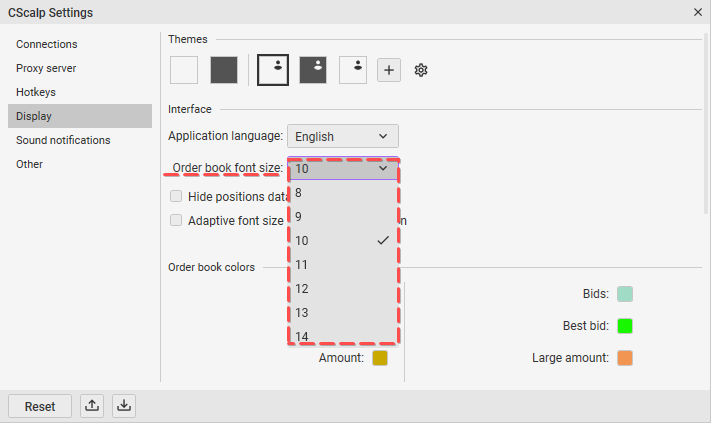Select font size 13 from list
This screenshot has width=711, height=423.
click(x=343, y=313)
